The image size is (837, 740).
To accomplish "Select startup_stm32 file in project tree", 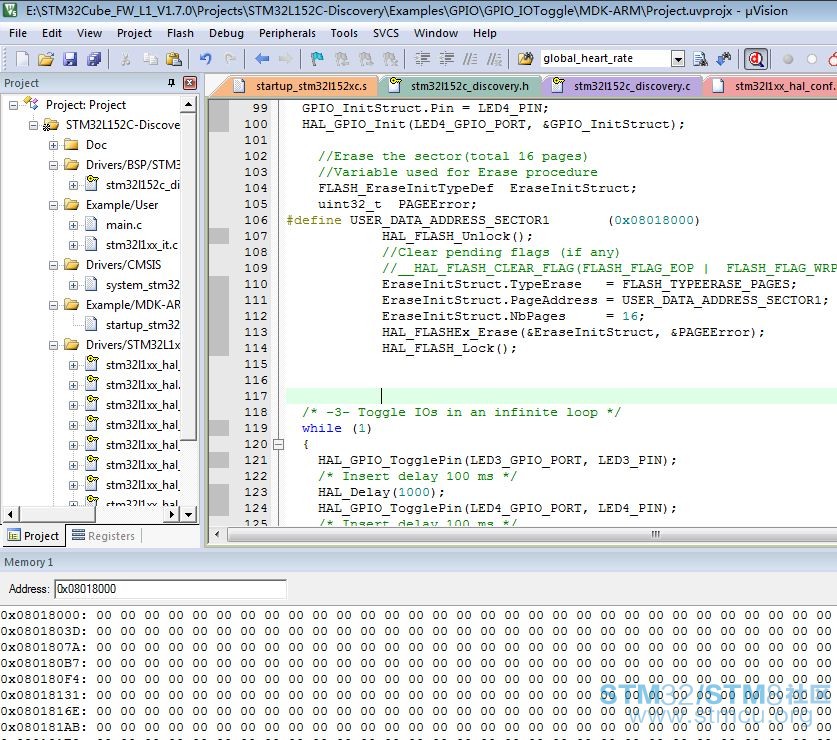I will pos(142,325).
